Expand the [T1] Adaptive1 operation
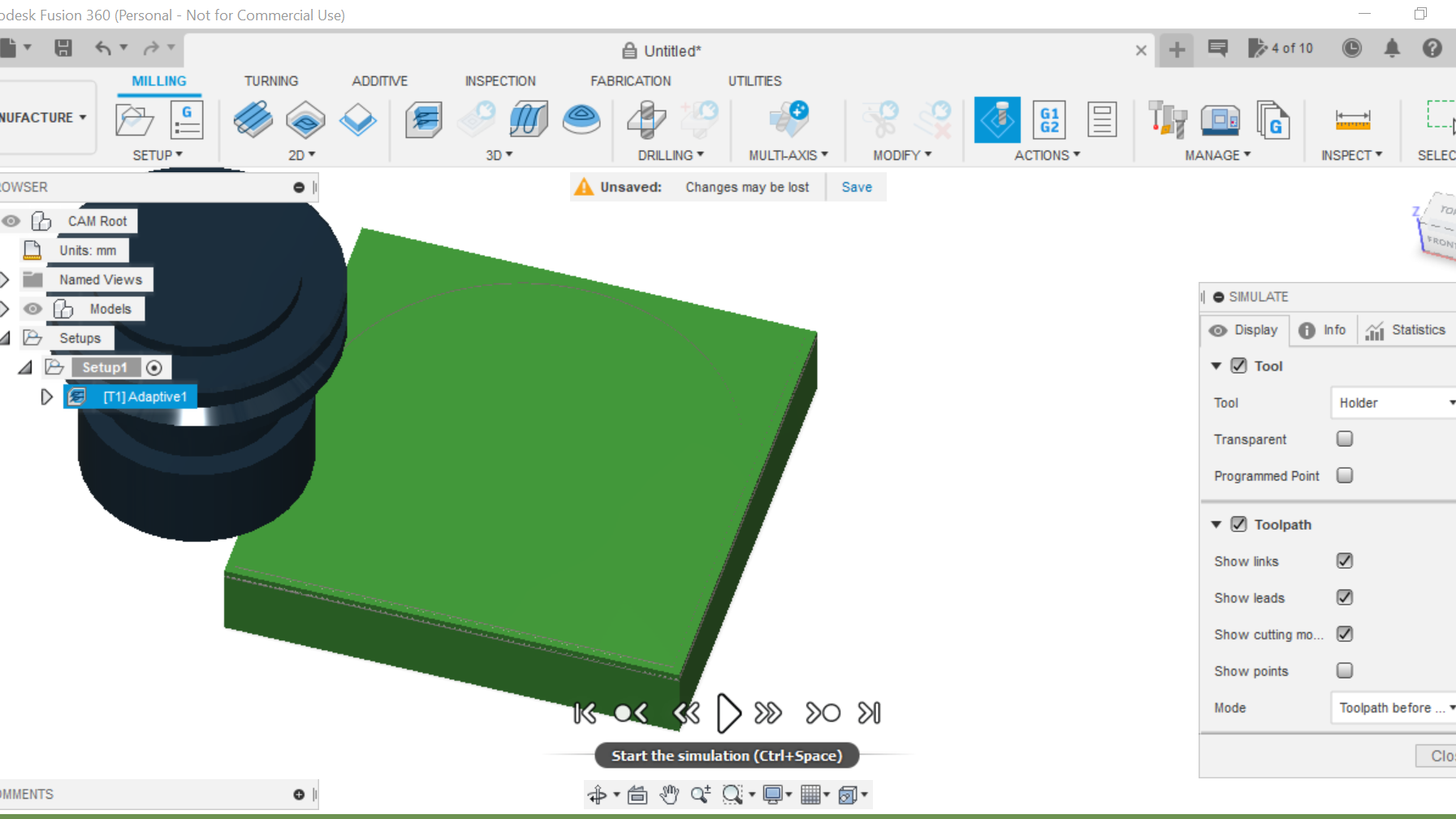The height and width of the screenshot is (819, 1456). point(47,396)
